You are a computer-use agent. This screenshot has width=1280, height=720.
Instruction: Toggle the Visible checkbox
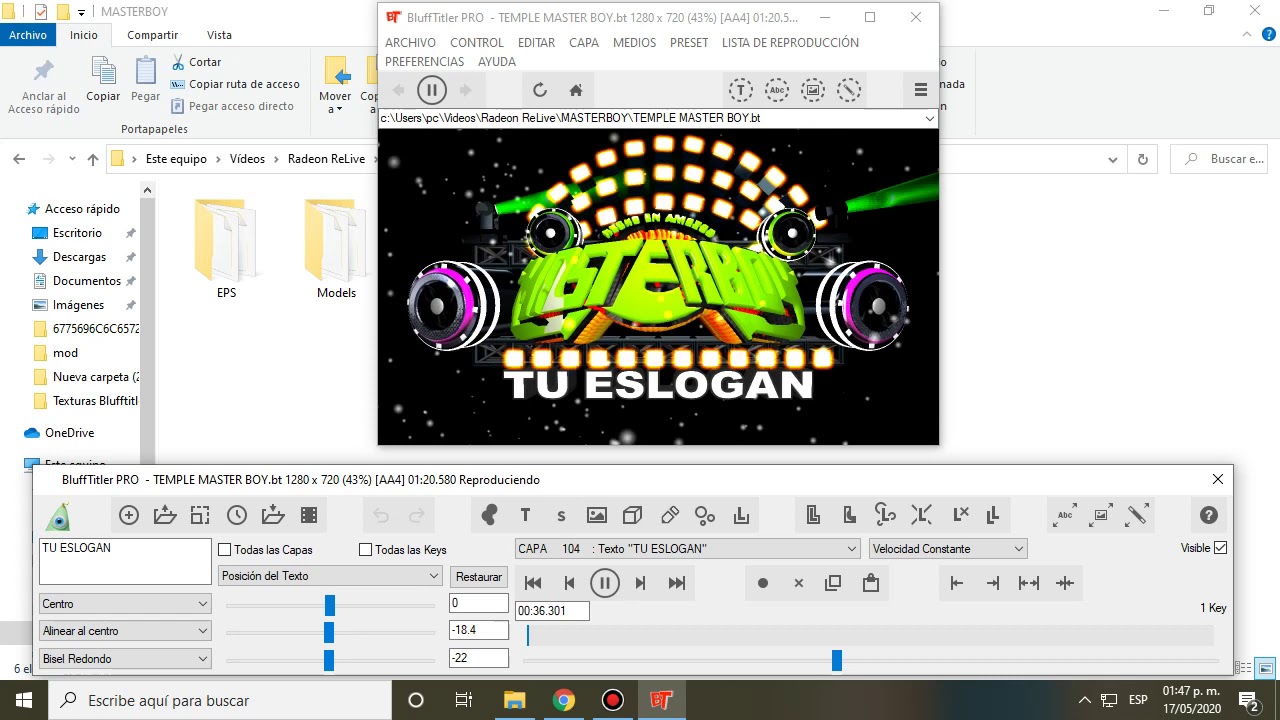(1220, 548)
